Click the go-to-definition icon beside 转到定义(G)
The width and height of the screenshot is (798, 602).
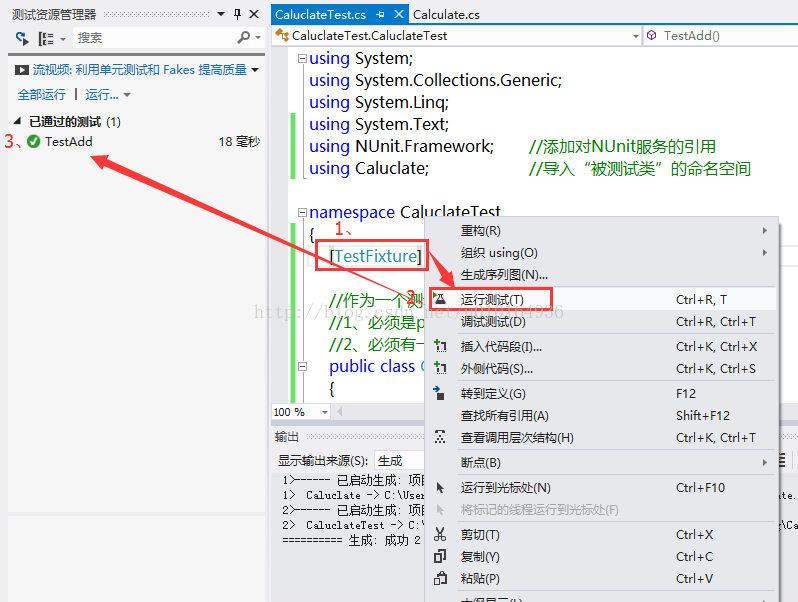(x=439, y=393)
